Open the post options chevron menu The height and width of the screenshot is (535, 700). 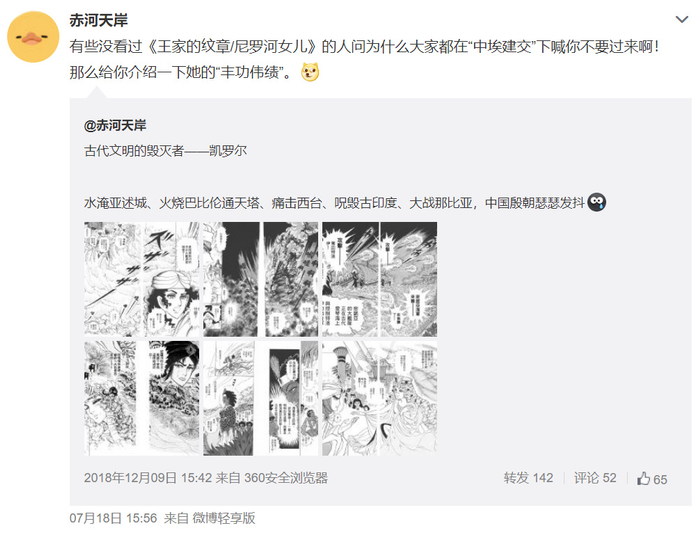pyautogui.click(x=682, y=20)
